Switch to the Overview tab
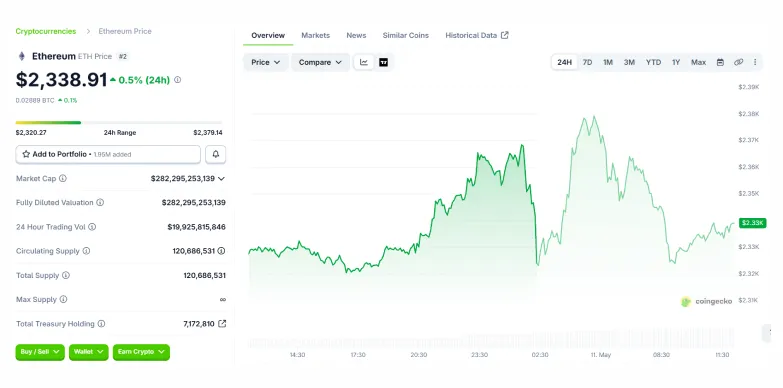This screenshot has height=388, width=783. point(268,35)
